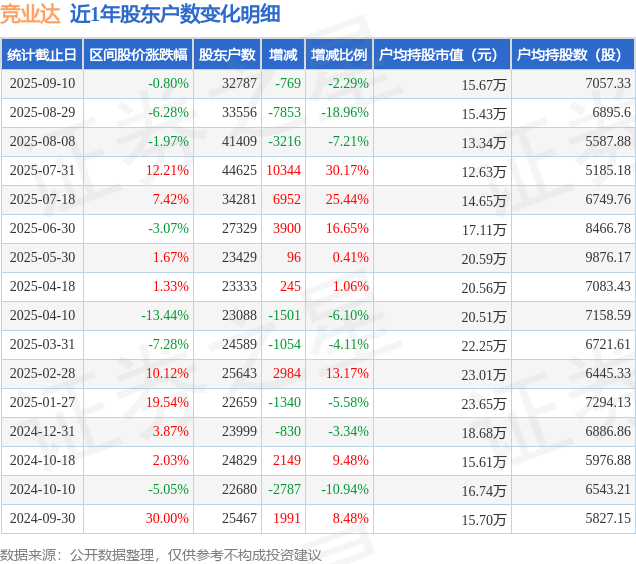Click change value 6952
This screenshot has width=636, height=564.
287,199
